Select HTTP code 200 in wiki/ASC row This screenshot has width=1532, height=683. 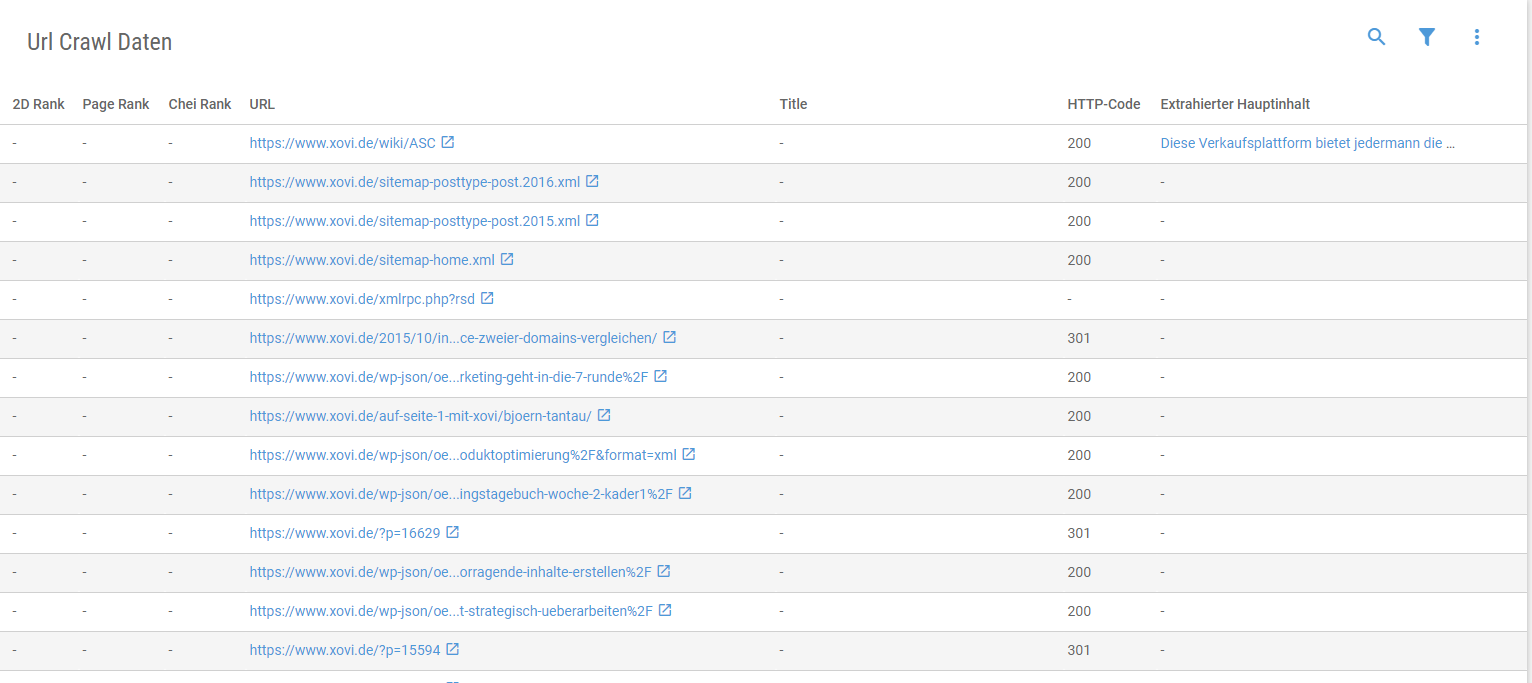coord(1079,143)
